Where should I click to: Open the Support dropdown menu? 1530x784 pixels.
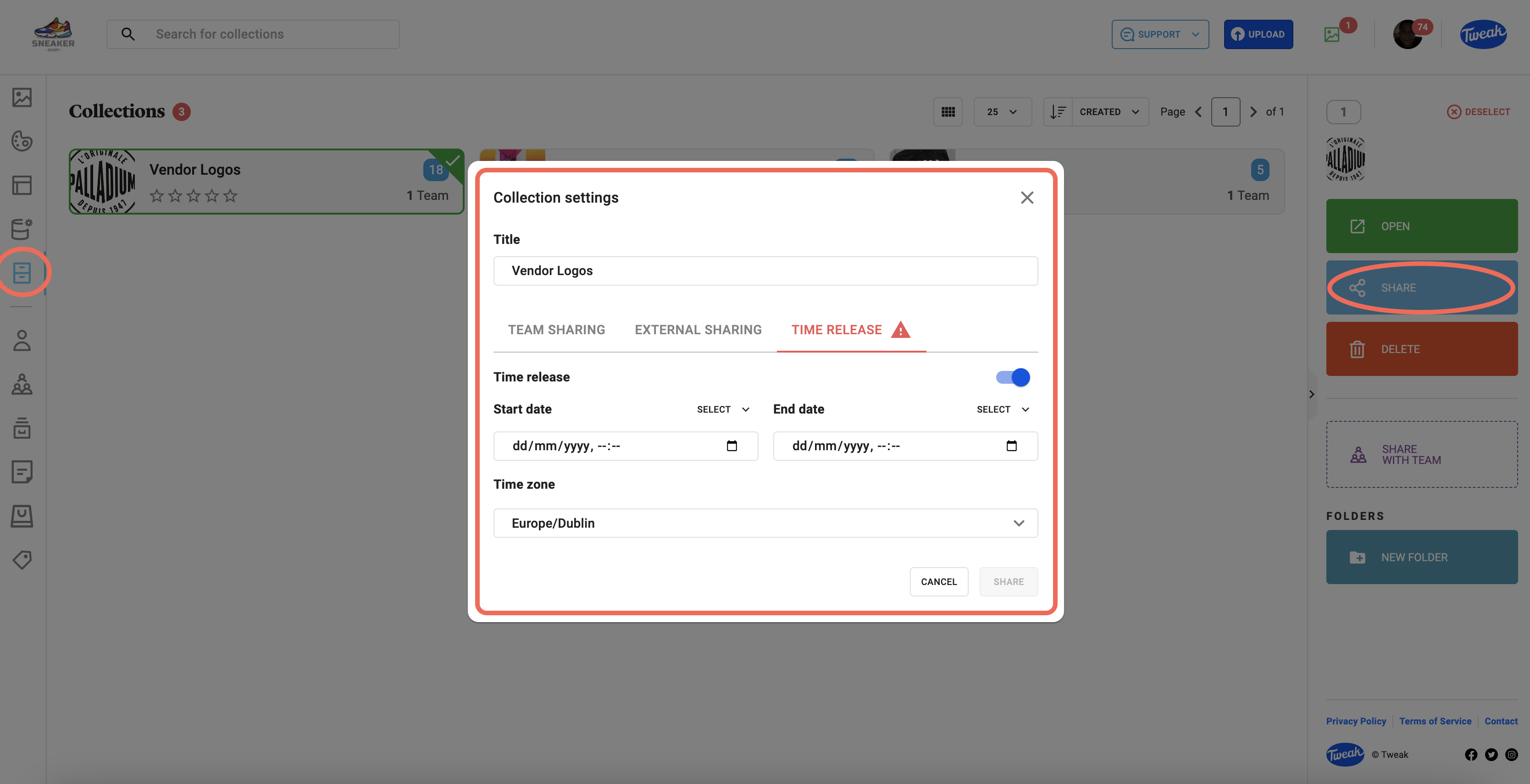pos(1160,34)
